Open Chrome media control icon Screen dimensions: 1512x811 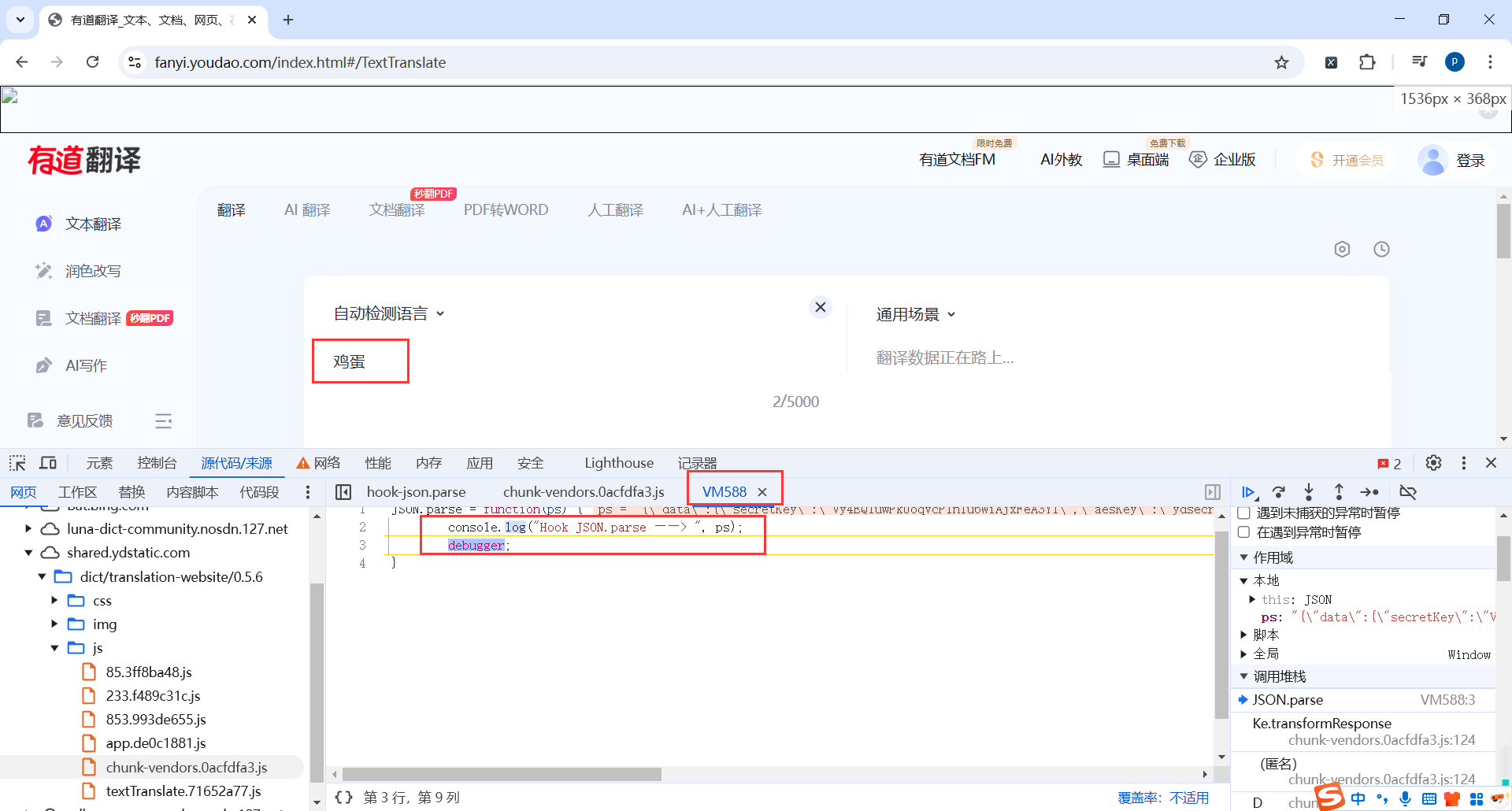[1420, 62]
